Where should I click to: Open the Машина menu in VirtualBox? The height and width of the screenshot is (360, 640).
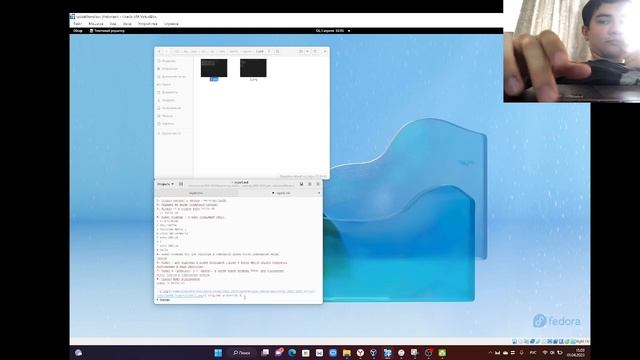pos(96,24)
